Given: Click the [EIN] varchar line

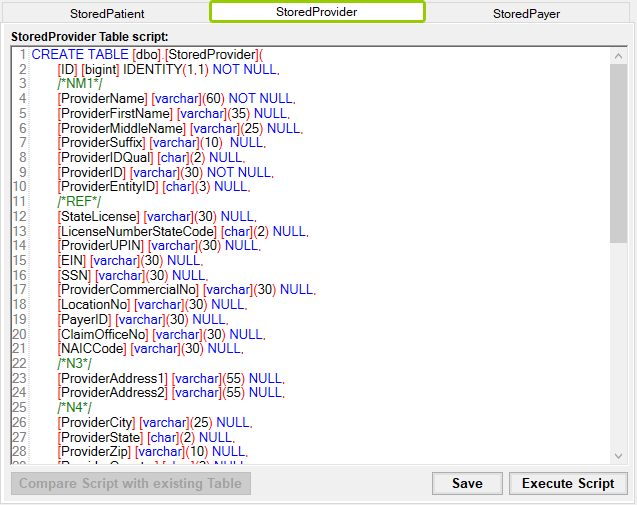Looking at the screenshot, I should (130, 260).
